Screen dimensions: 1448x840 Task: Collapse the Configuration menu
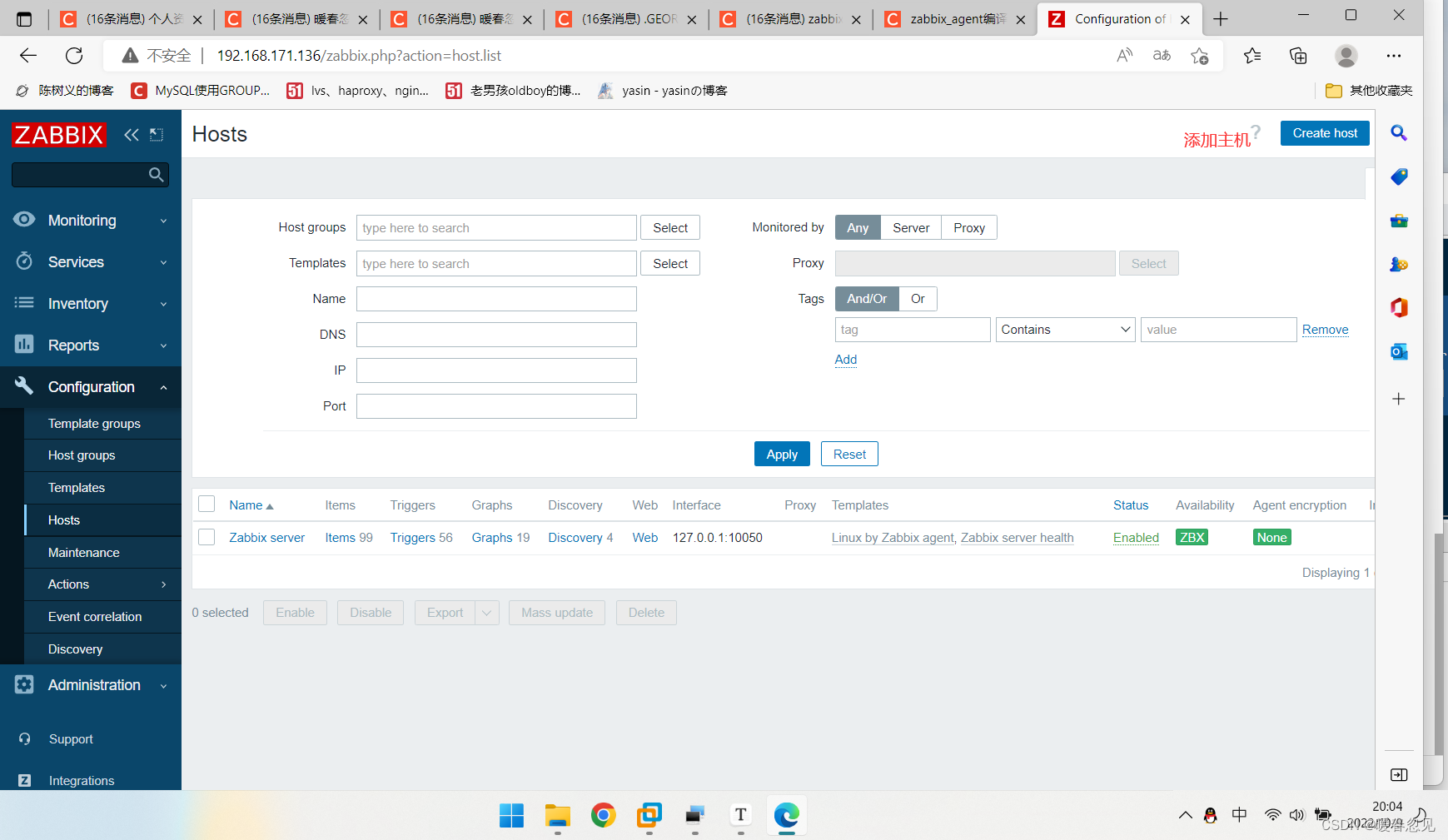(x=91, y=386)
